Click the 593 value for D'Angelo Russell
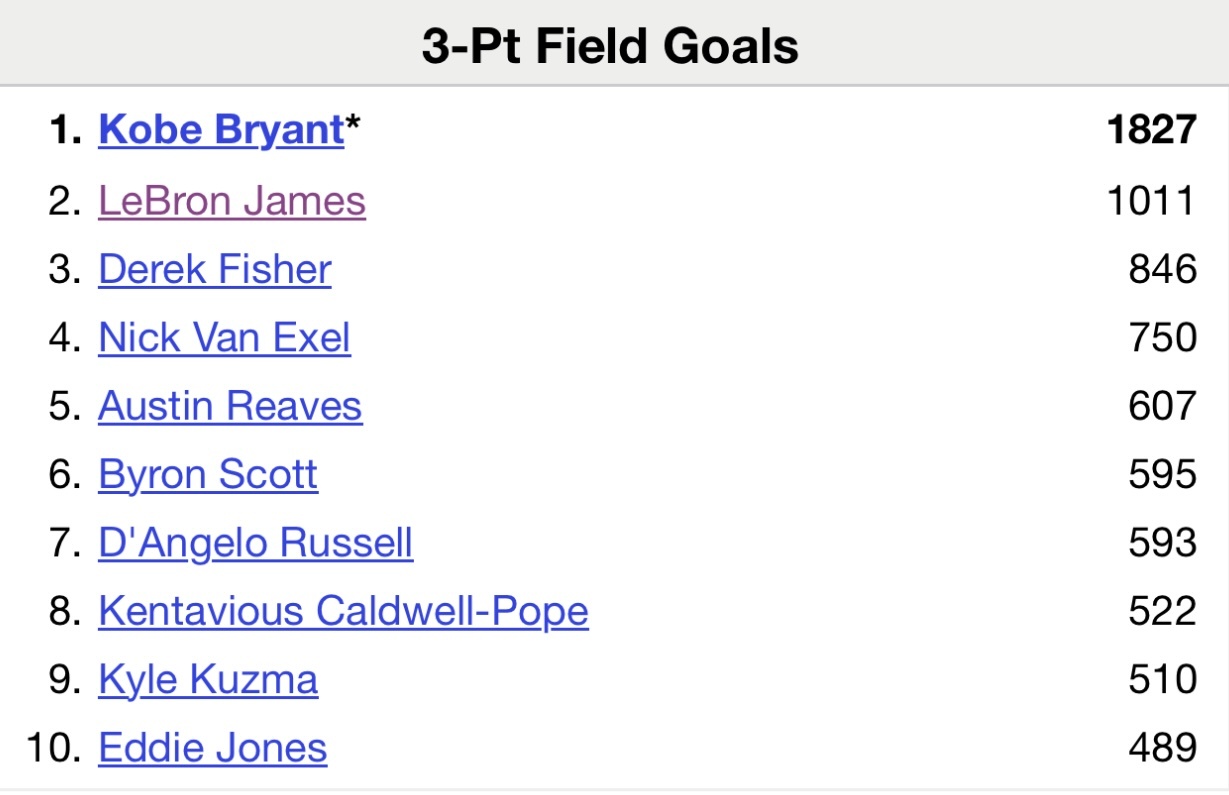The width and height of the screenshot is (1229, 795). click(1162, 543)
